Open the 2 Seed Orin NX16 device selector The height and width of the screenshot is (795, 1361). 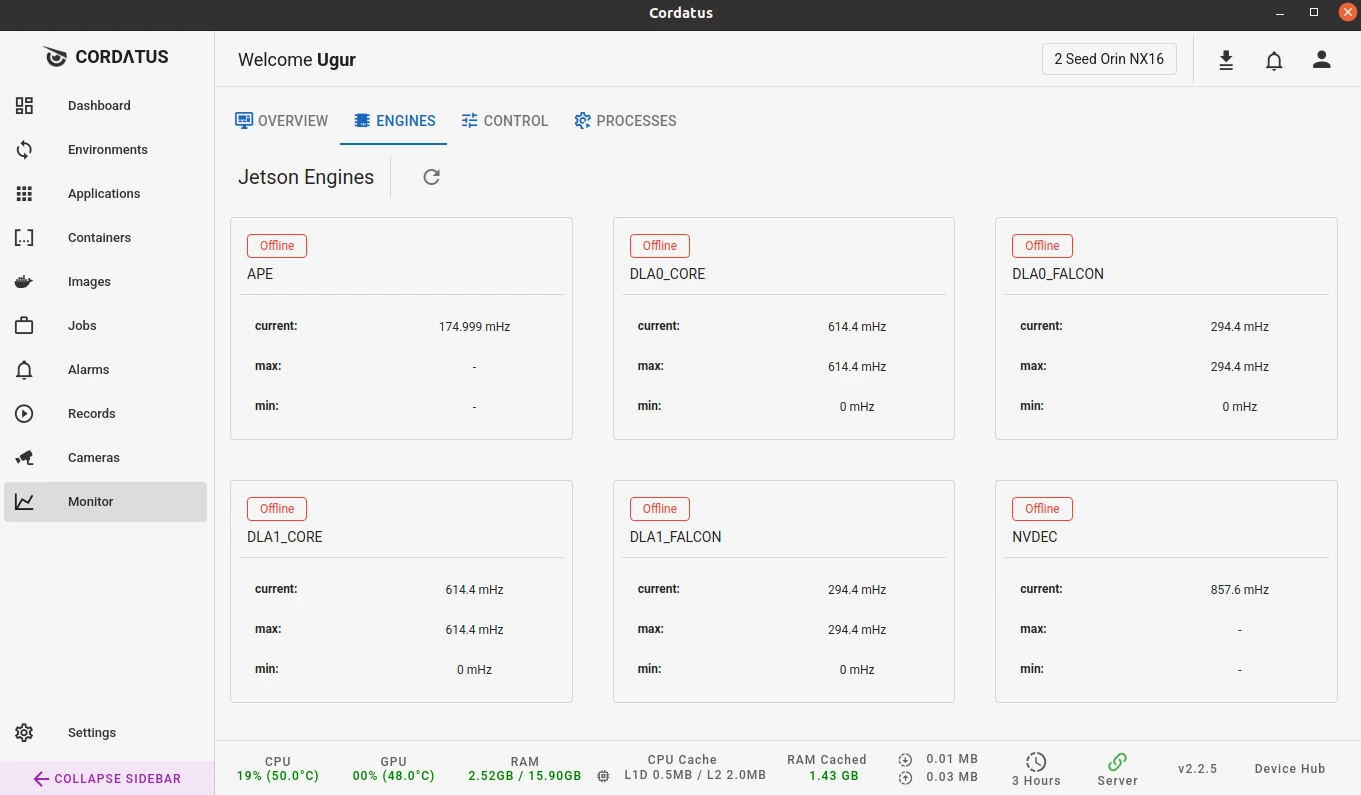point(1109,59)
